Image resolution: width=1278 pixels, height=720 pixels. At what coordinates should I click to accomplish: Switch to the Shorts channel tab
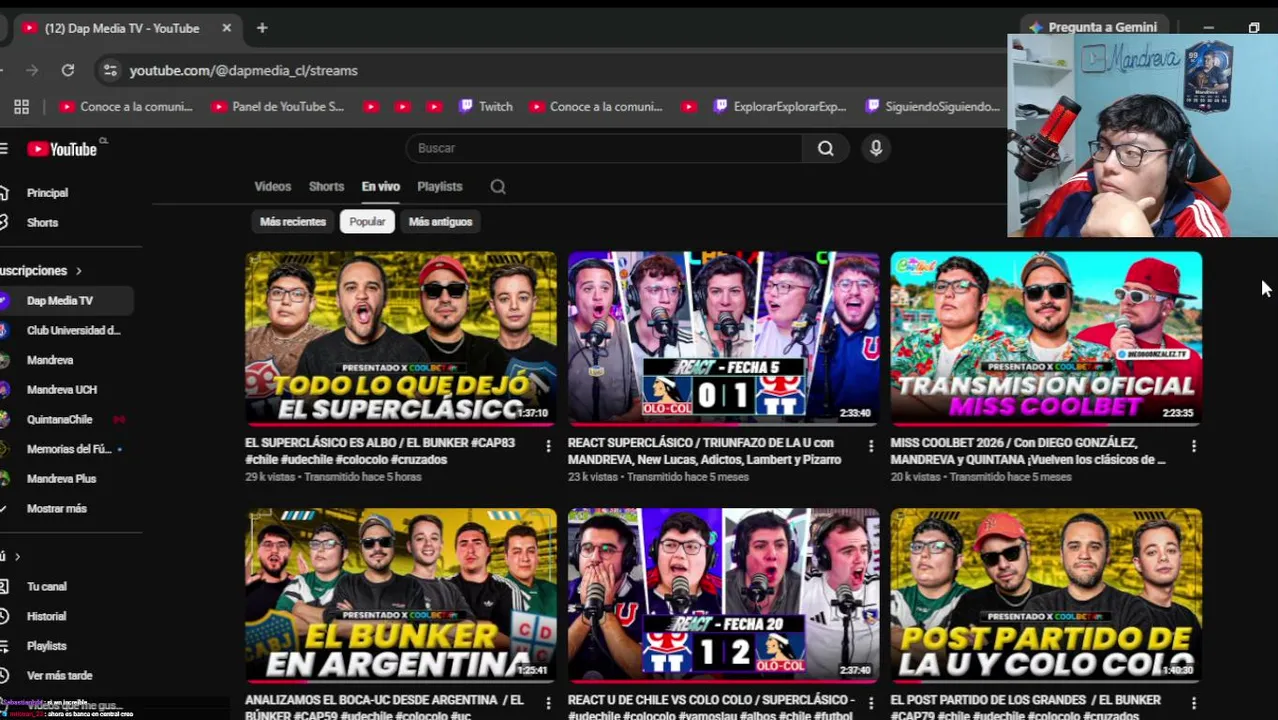pos(326,186)
